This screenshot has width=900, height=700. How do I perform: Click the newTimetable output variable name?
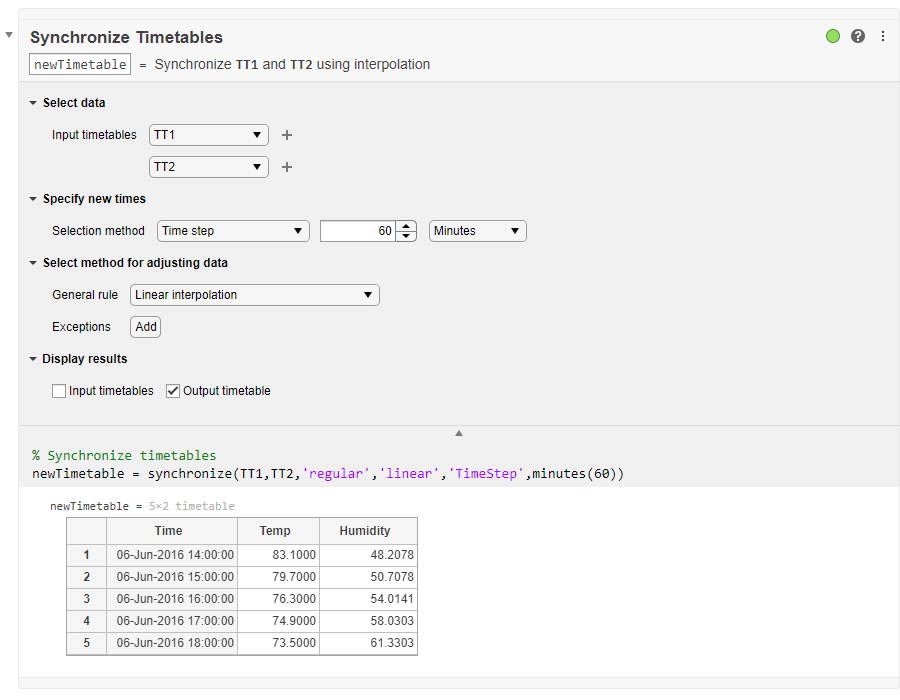click(79, 64)
